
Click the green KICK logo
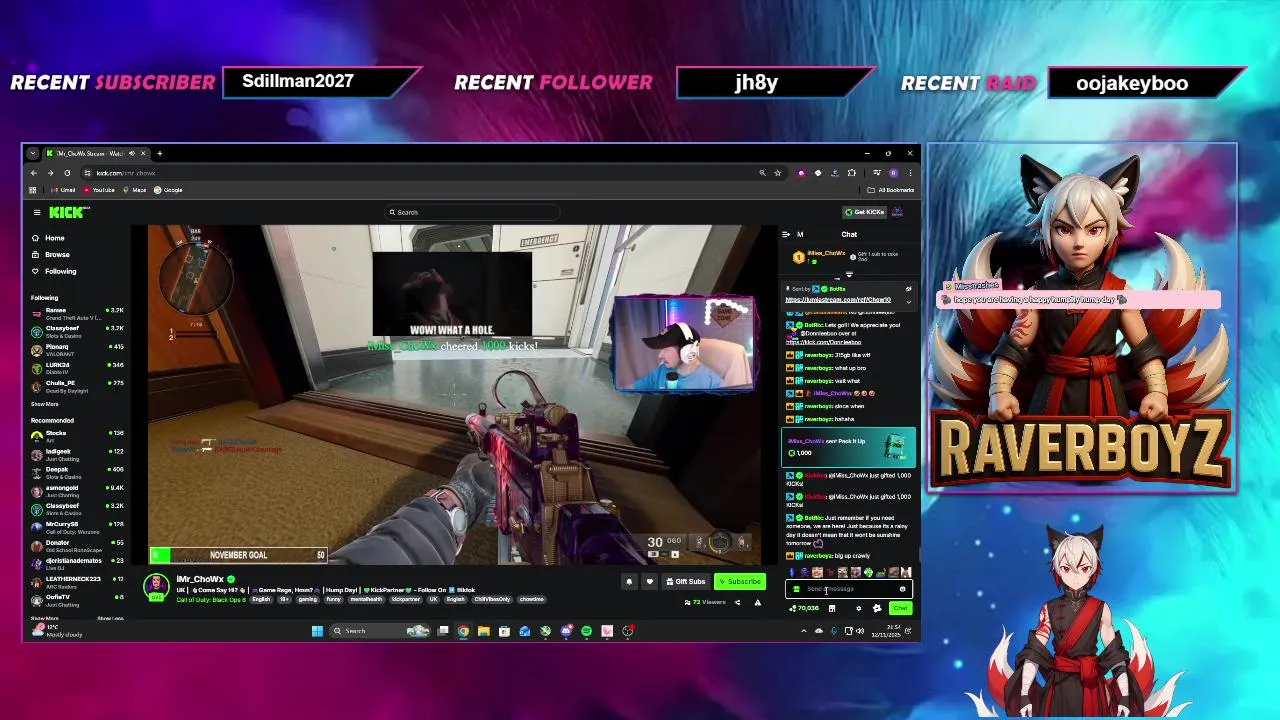[67, 212]
